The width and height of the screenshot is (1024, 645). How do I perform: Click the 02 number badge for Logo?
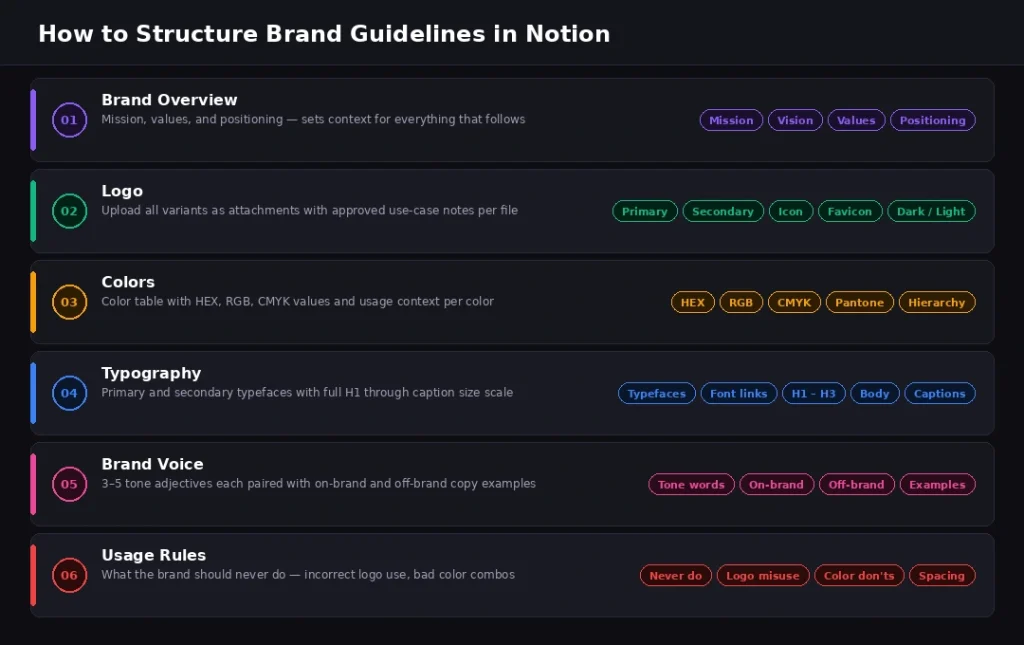pos(69,211)
